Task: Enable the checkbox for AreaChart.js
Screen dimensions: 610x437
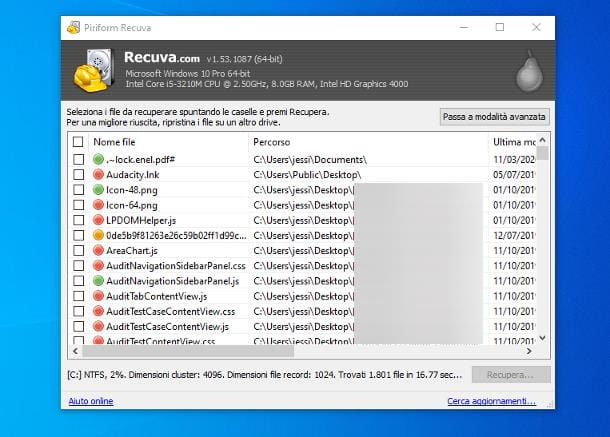Action: coord(79,250)
